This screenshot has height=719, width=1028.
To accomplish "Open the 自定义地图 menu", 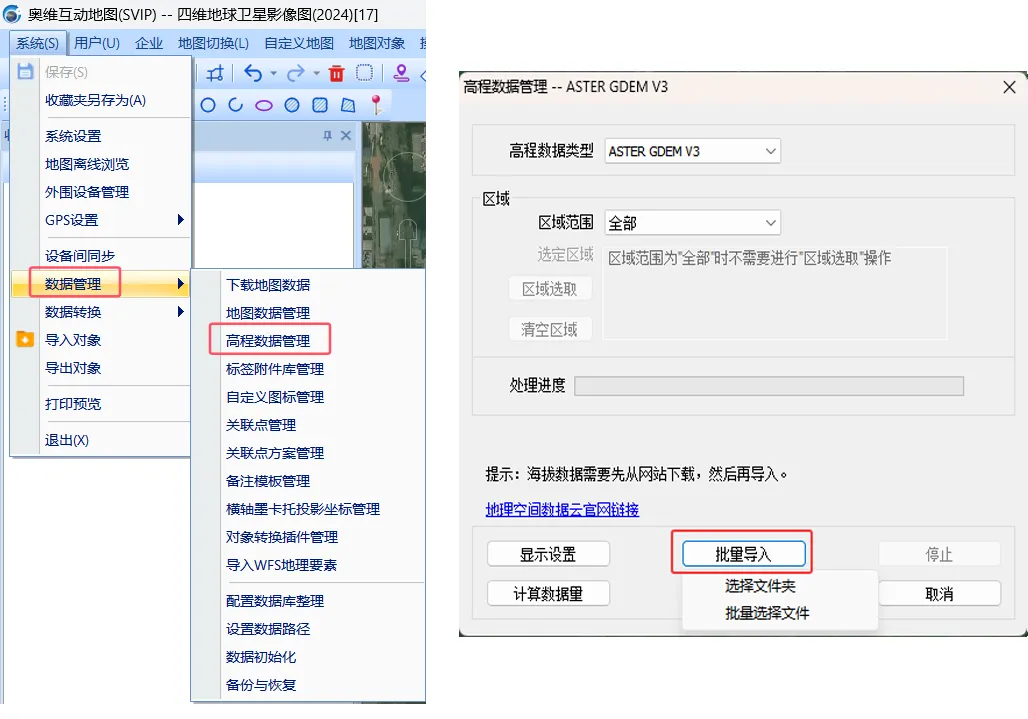I will coord(299,43).
